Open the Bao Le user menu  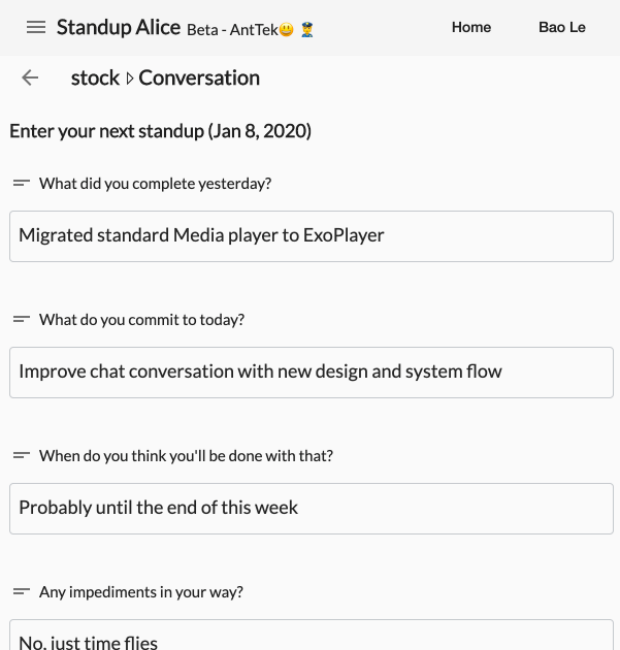coord(562,27)
